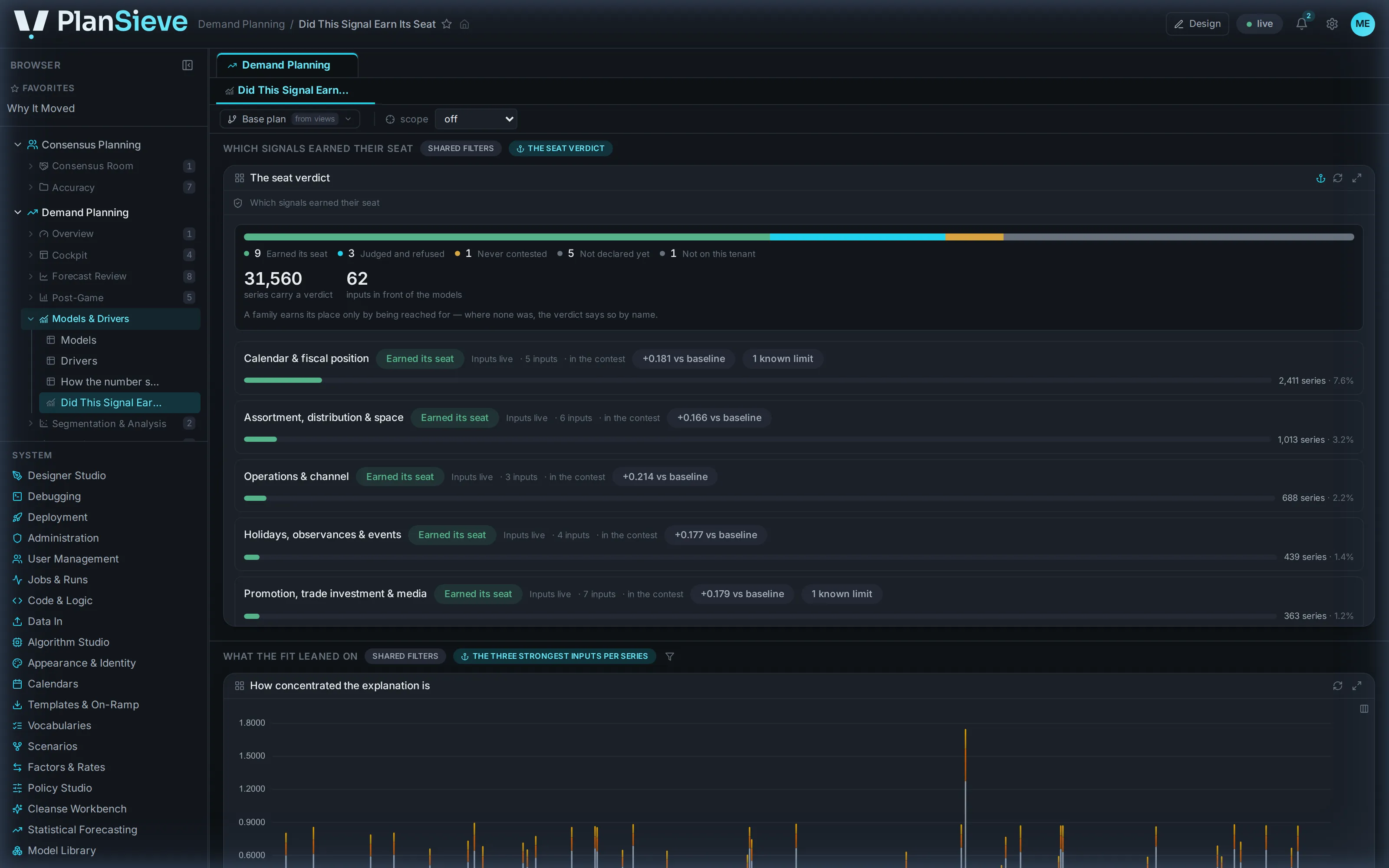Toggle the Shared Filters chip for seat verdict section

click(x=460, y=148)
